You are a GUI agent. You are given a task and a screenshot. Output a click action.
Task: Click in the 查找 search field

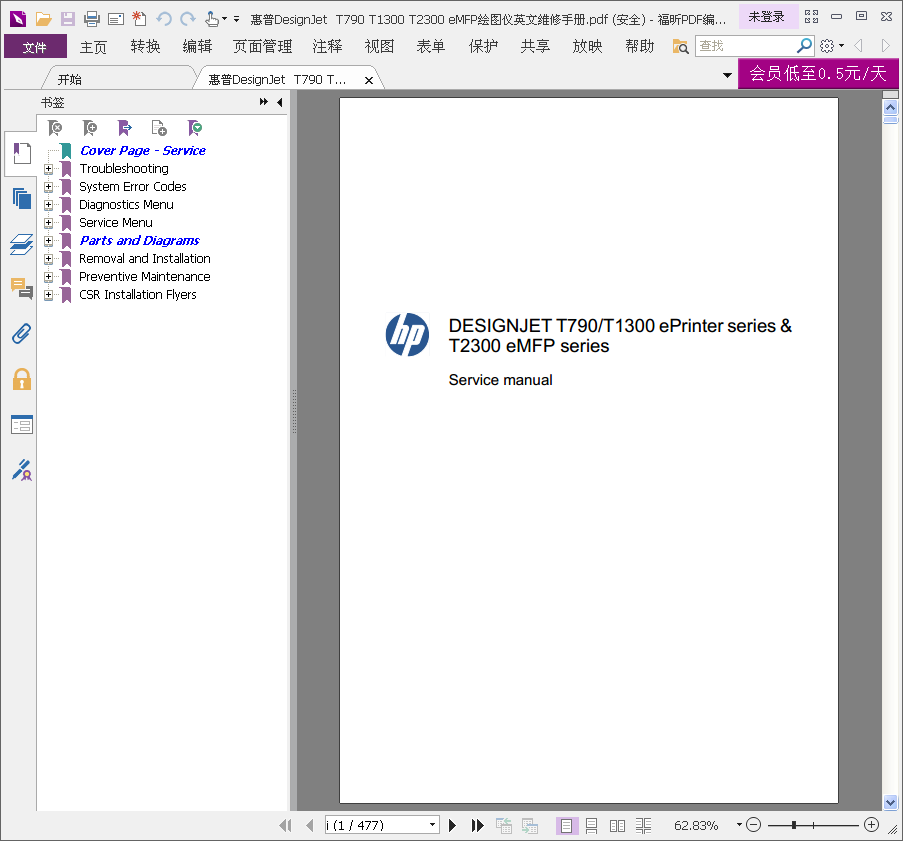pyautogui.click(x=746, y=46)
